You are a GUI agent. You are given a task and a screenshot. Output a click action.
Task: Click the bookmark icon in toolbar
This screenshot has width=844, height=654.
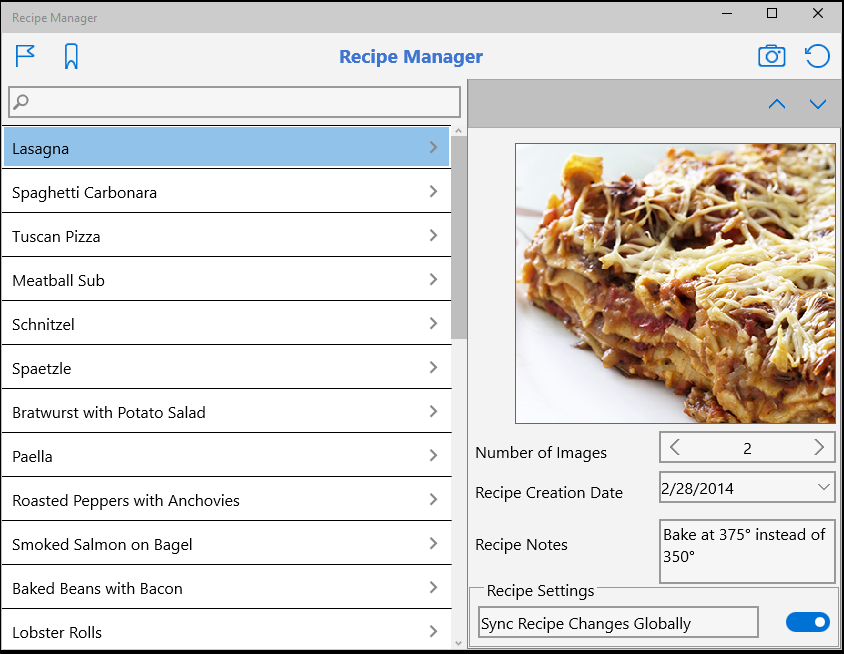pos(71,57)
